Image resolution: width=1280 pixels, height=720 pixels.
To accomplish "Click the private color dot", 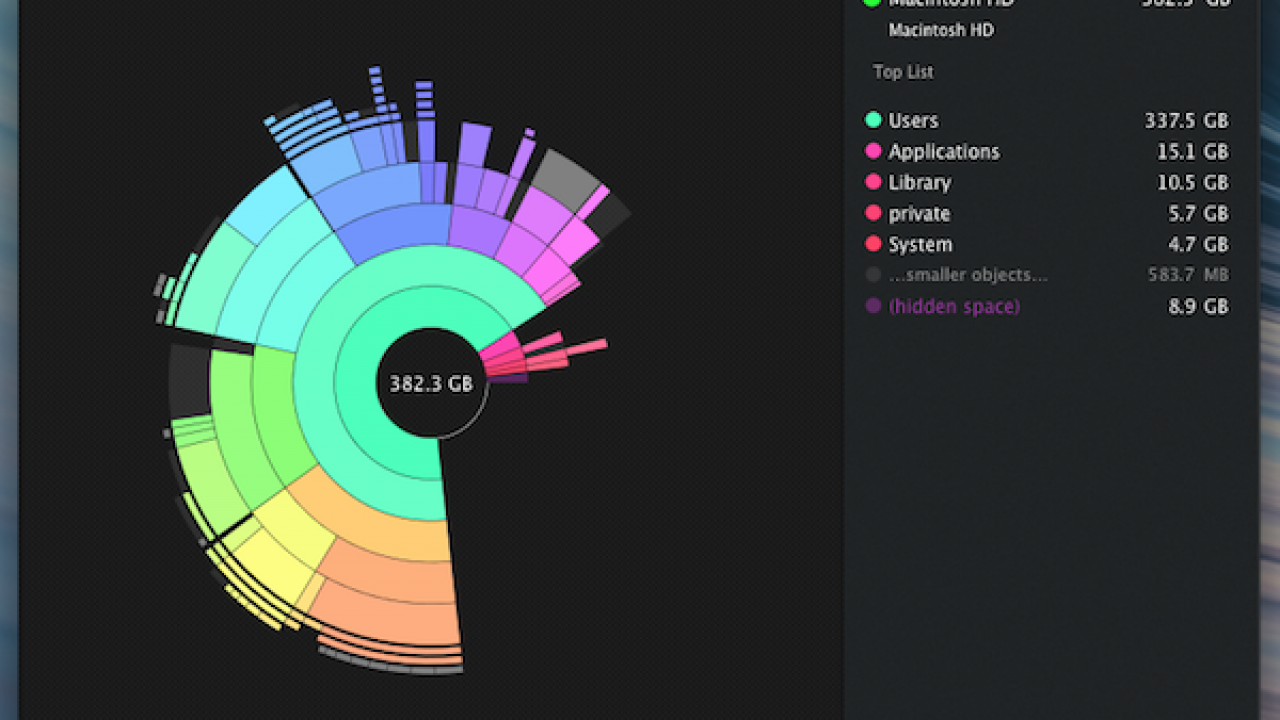I will [x=873, y=213].
